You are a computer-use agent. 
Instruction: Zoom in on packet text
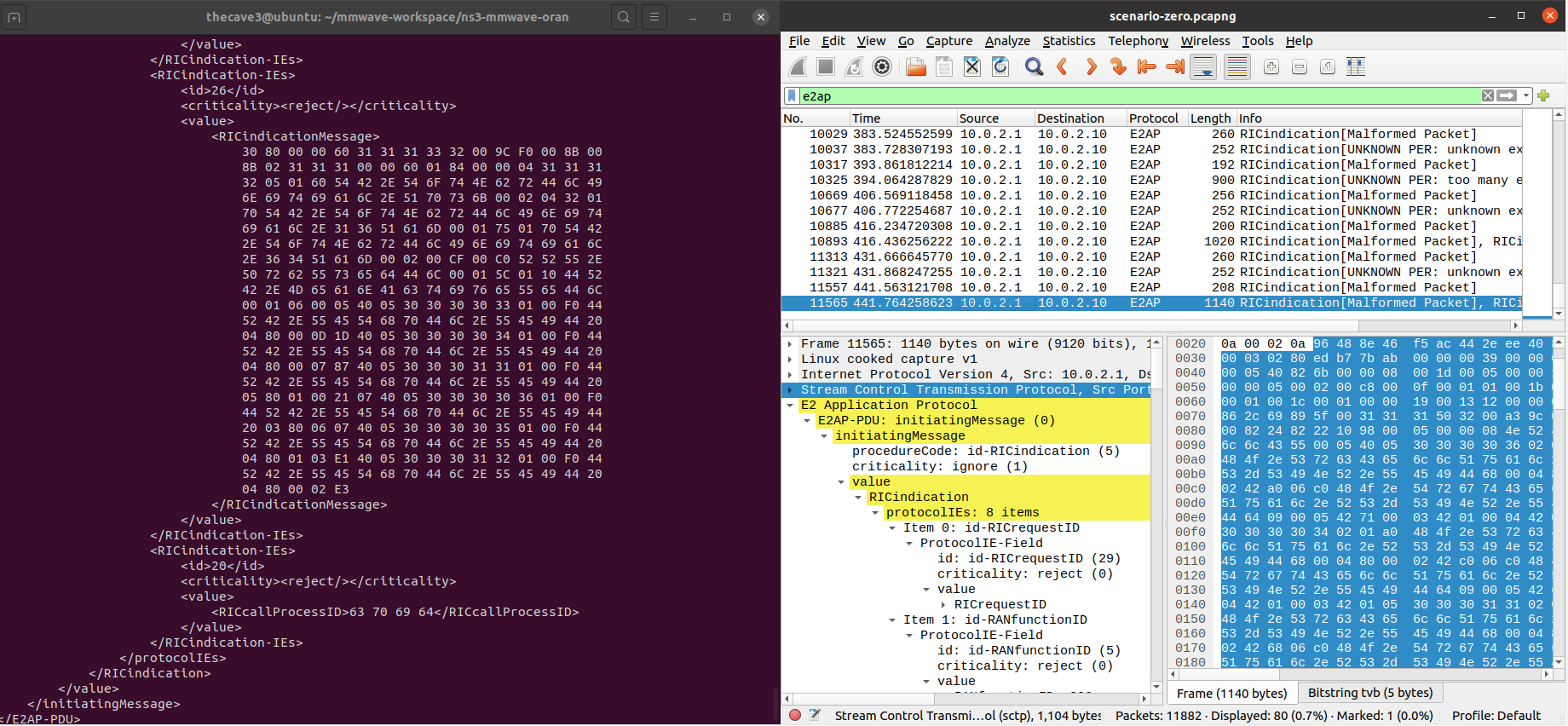click(x=1271, y=67)
